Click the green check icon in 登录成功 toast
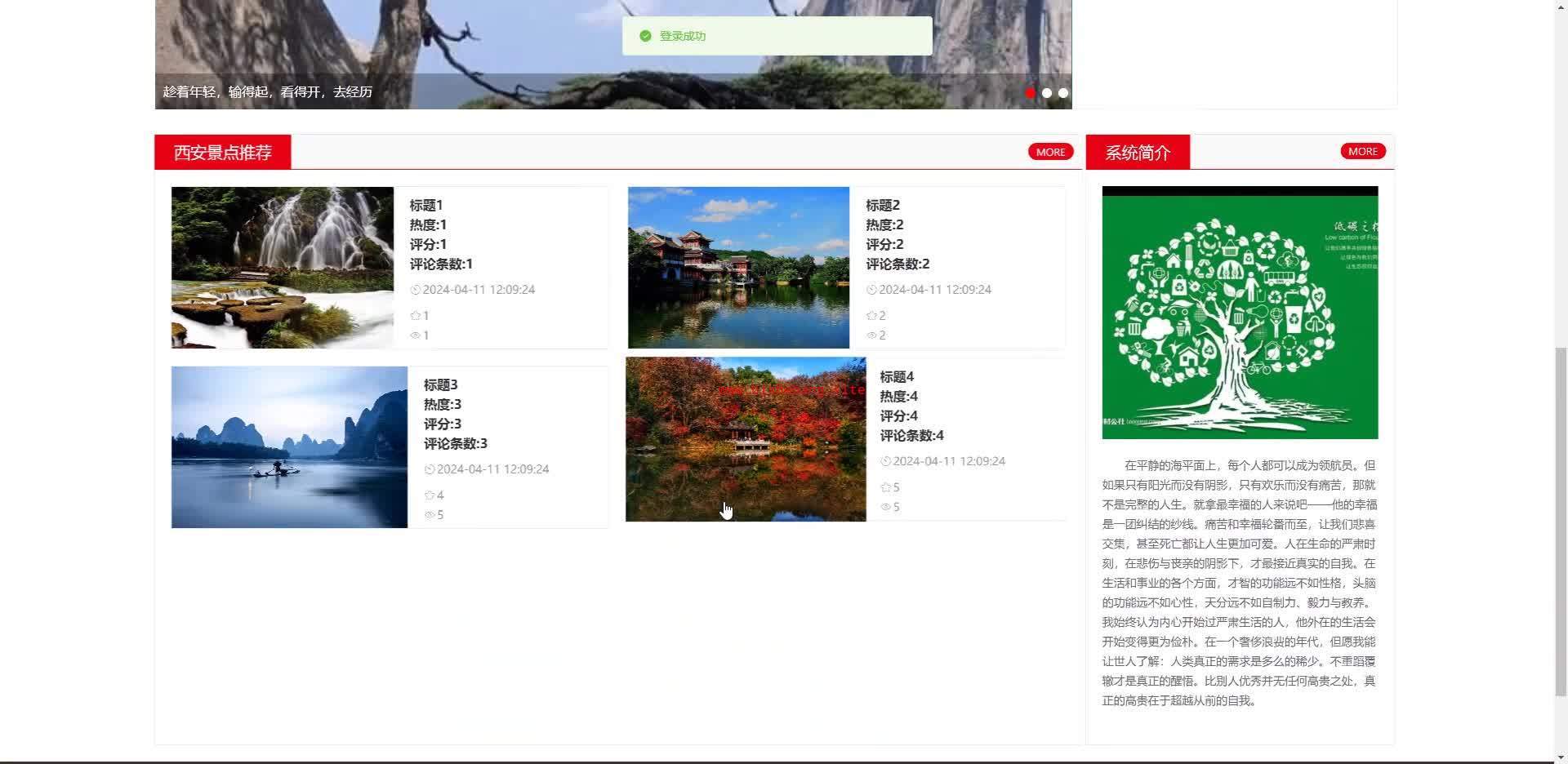This screenshot has height=764, width=1568. point(645,36)
